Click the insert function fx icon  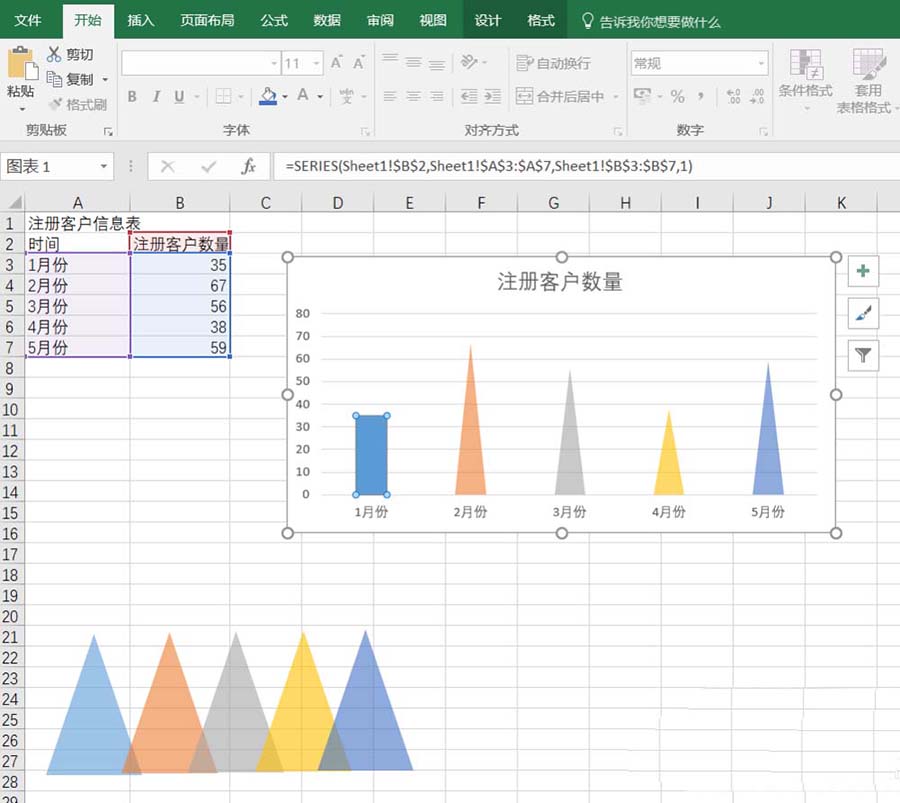tap(248, 166)
